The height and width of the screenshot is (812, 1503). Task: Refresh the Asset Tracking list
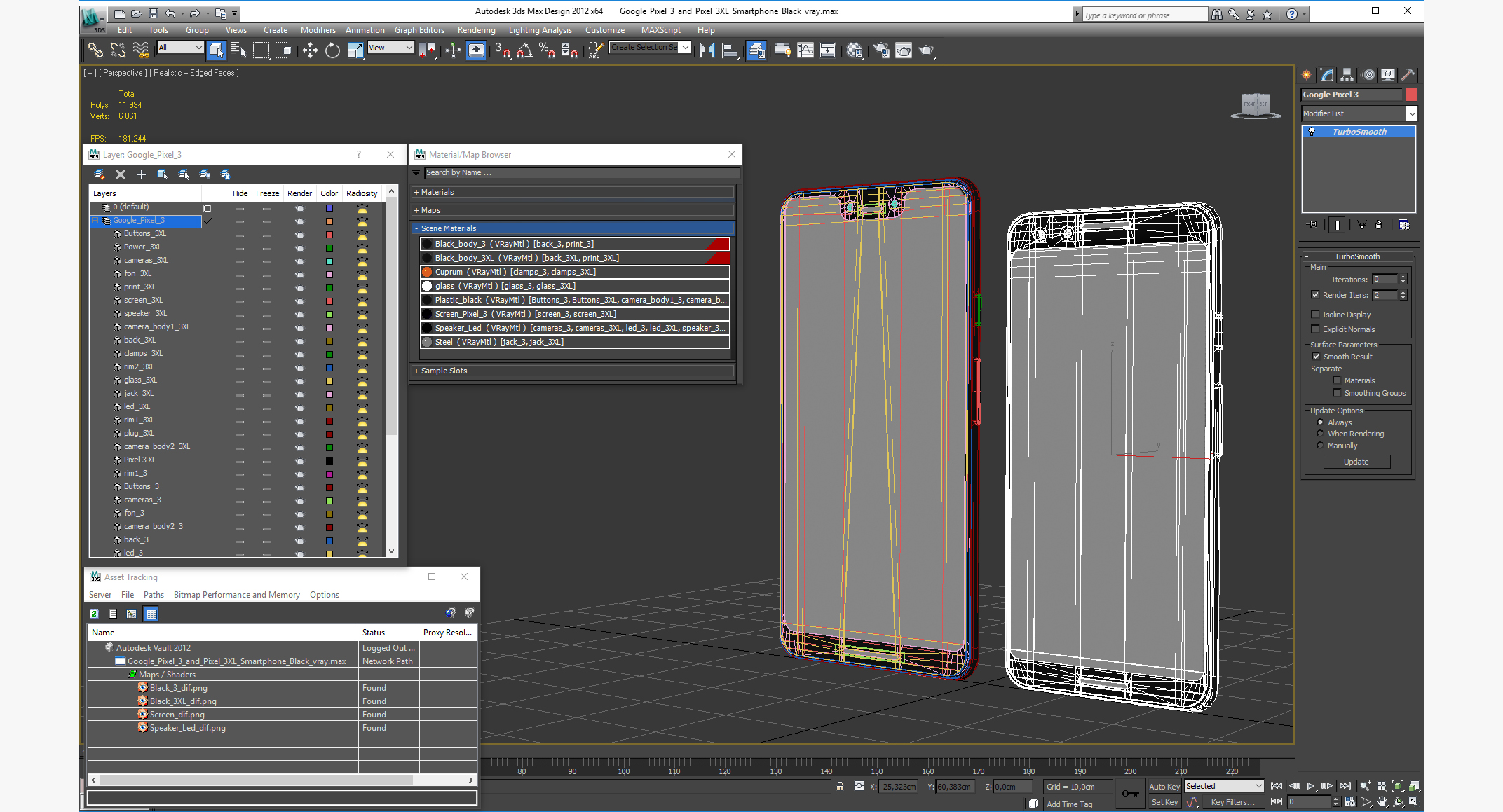click(x=95, y=614)
